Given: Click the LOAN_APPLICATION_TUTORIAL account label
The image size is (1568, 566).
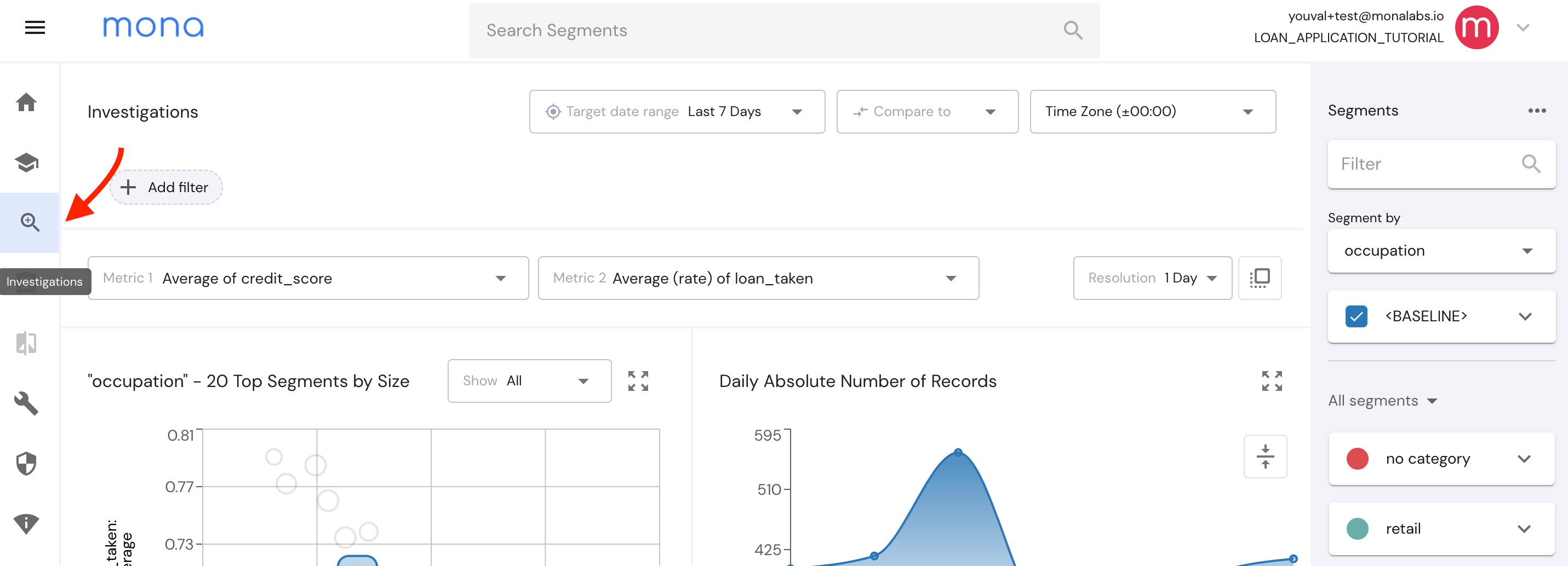Looking at the screenshot, I should point(1348,38).
